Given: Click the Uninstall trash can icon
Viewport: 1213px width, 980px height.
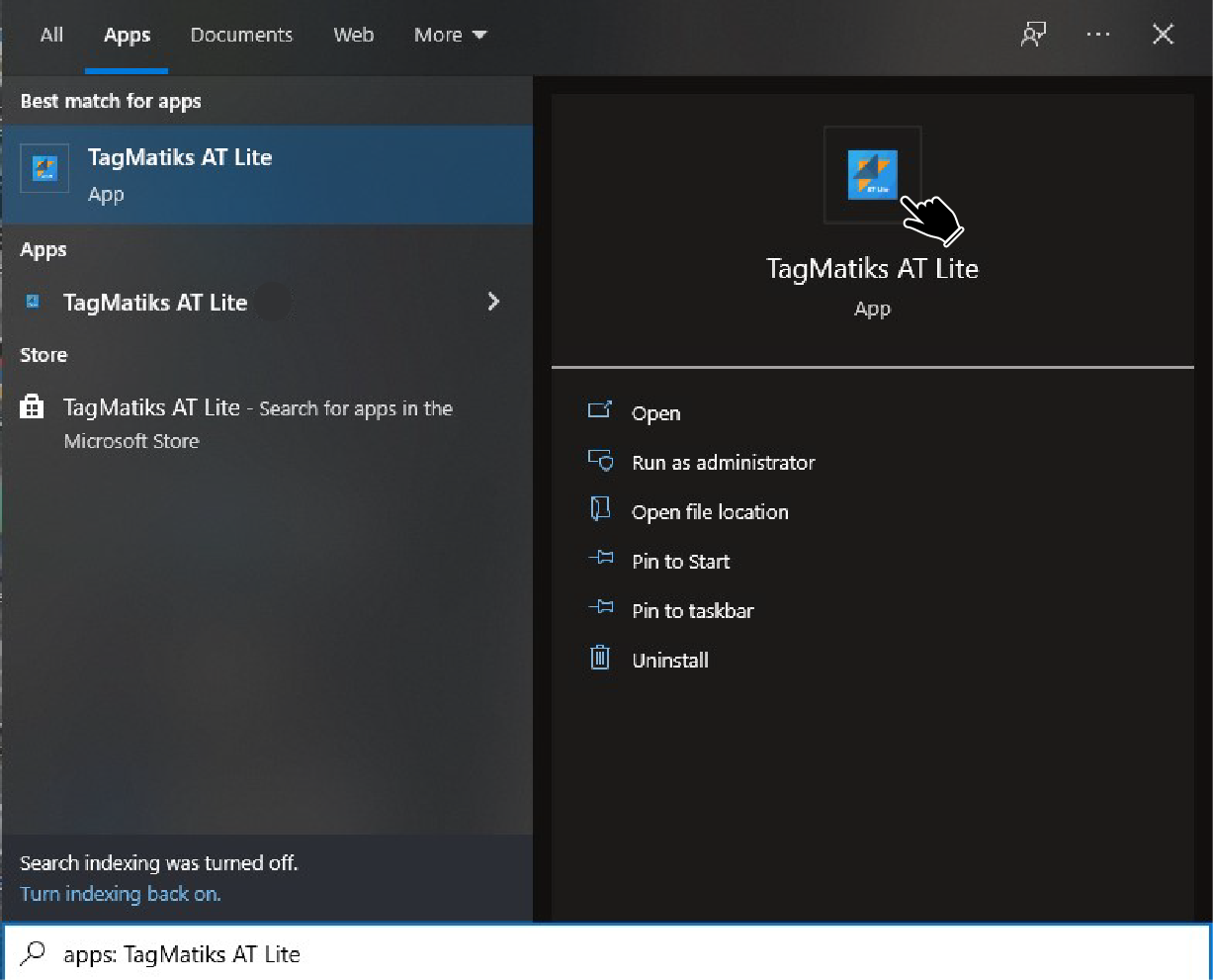Looking at the screenshot, I should point(600,658).
